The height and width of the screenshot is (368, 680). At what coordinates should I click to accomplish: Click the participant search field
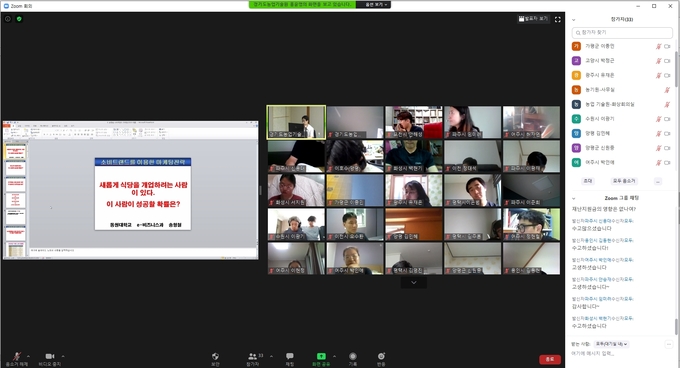tap(622, 33)
